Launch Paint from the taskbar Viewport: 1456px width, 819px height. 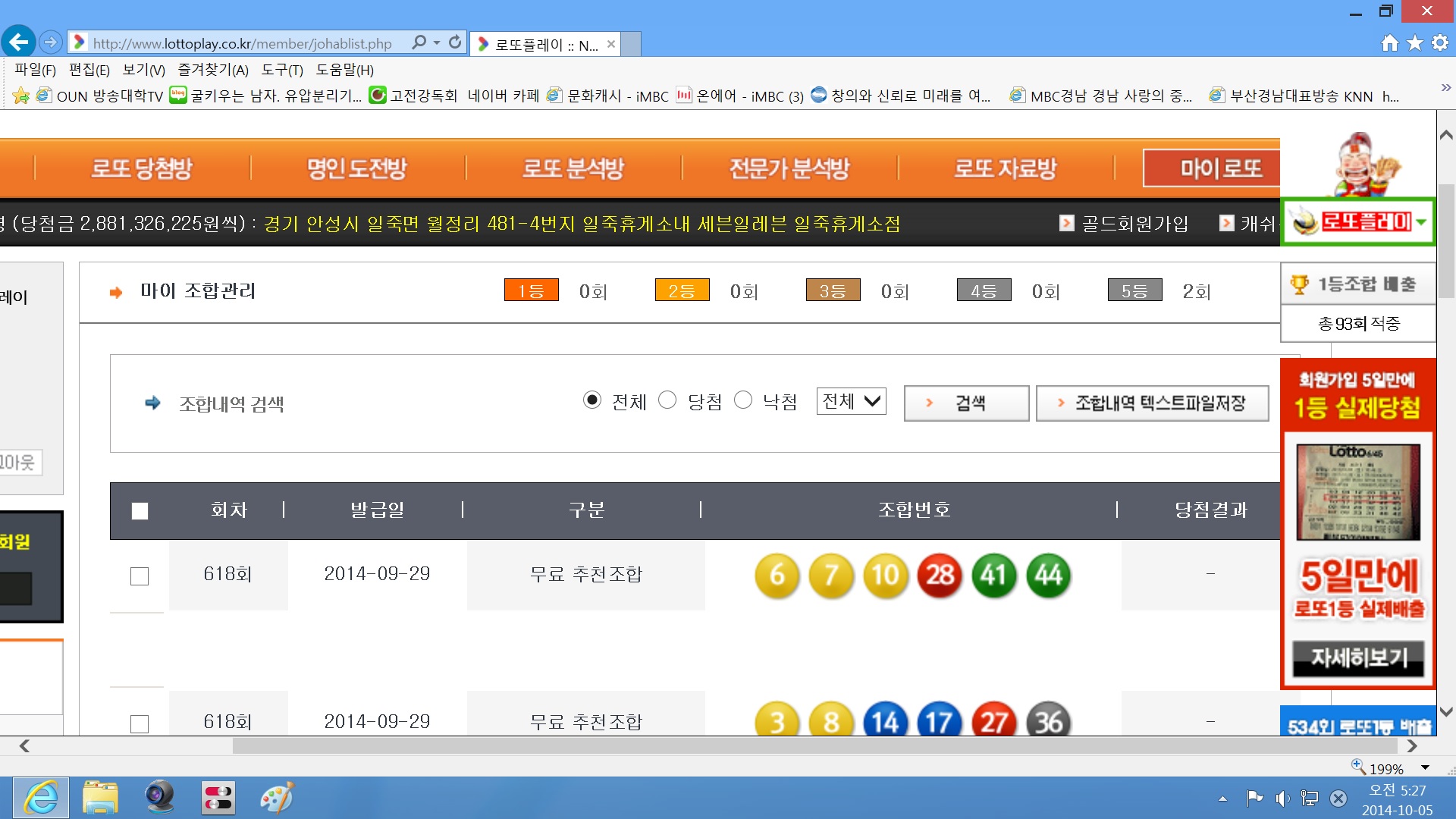coord(277,798)
